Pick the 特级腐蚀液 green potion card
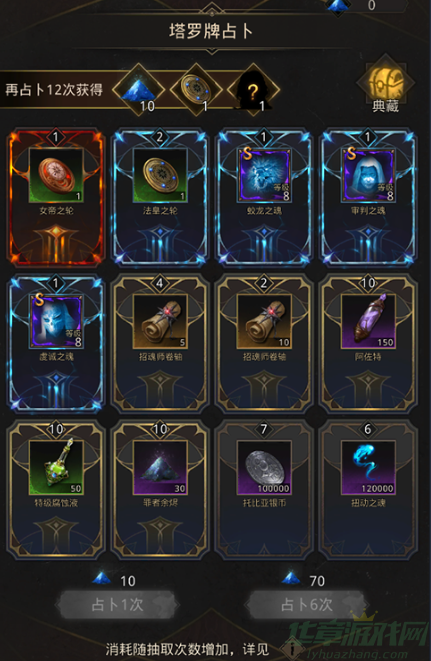 (56, 489)
